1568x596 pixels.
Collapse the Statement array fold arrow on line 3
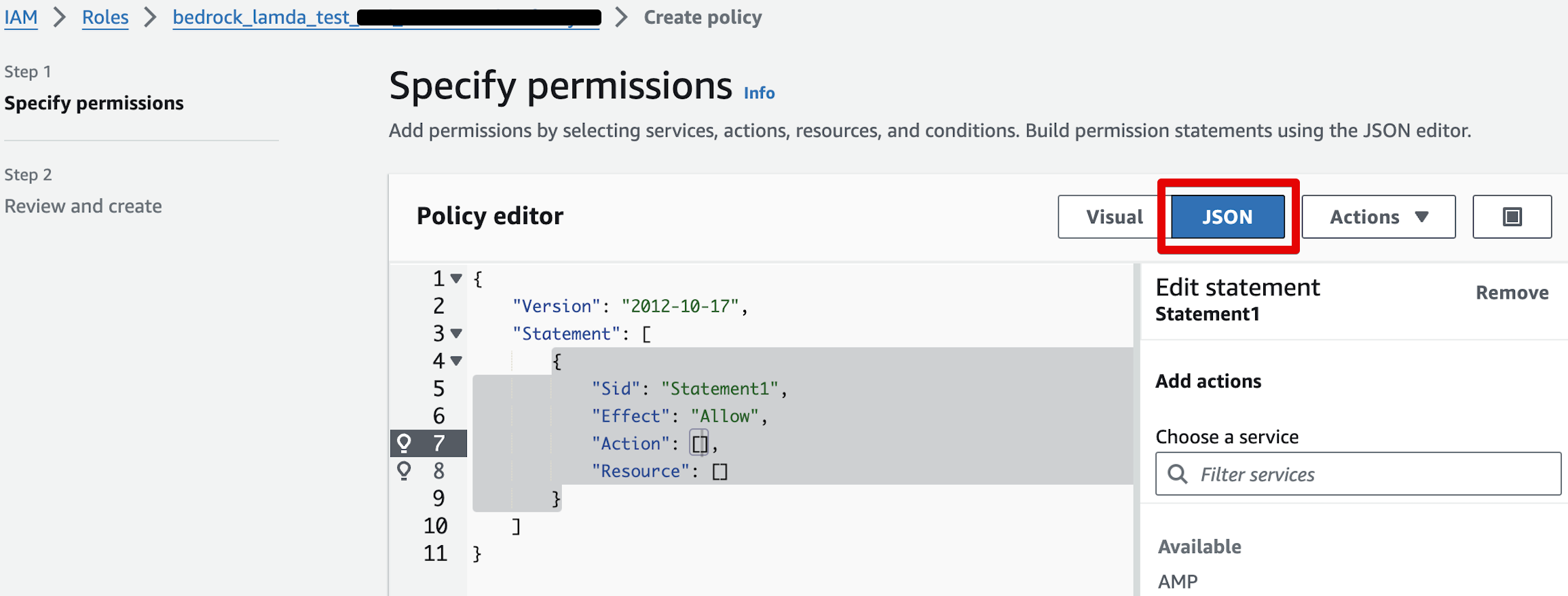456,333
